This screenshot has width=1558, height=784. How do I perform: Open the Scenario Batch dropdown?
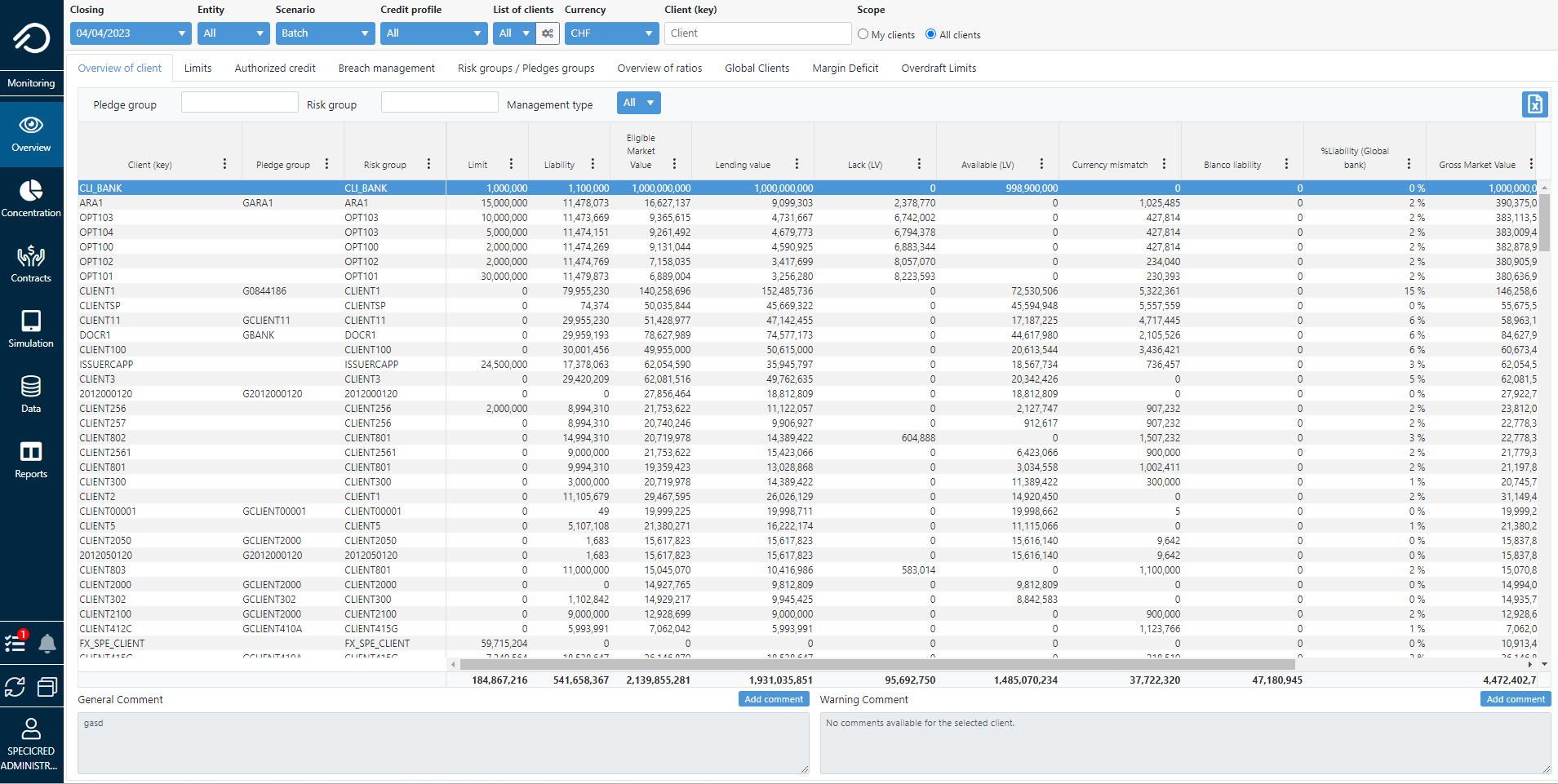325,33
